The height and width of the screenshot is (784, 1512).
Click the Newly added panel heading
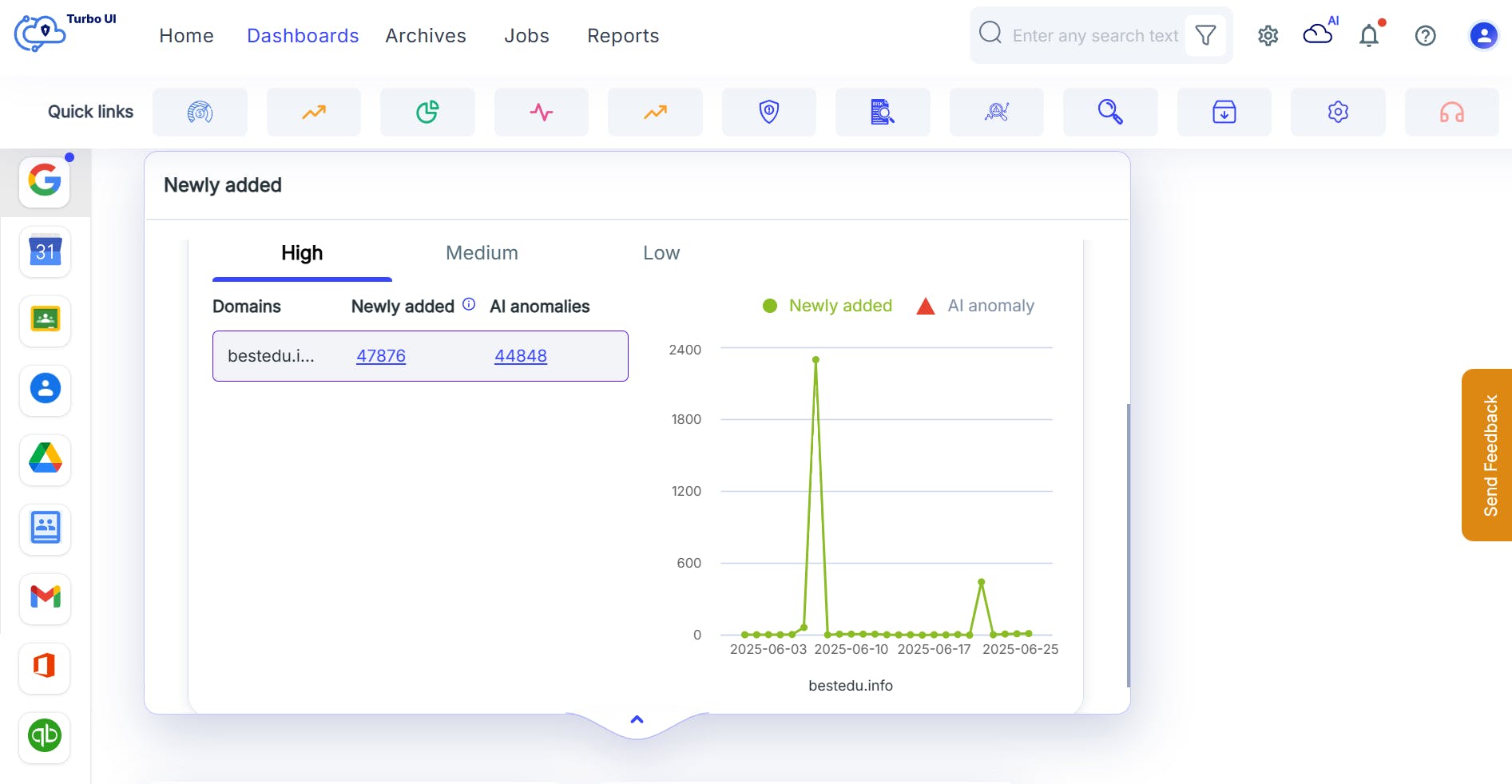point(223,185)
